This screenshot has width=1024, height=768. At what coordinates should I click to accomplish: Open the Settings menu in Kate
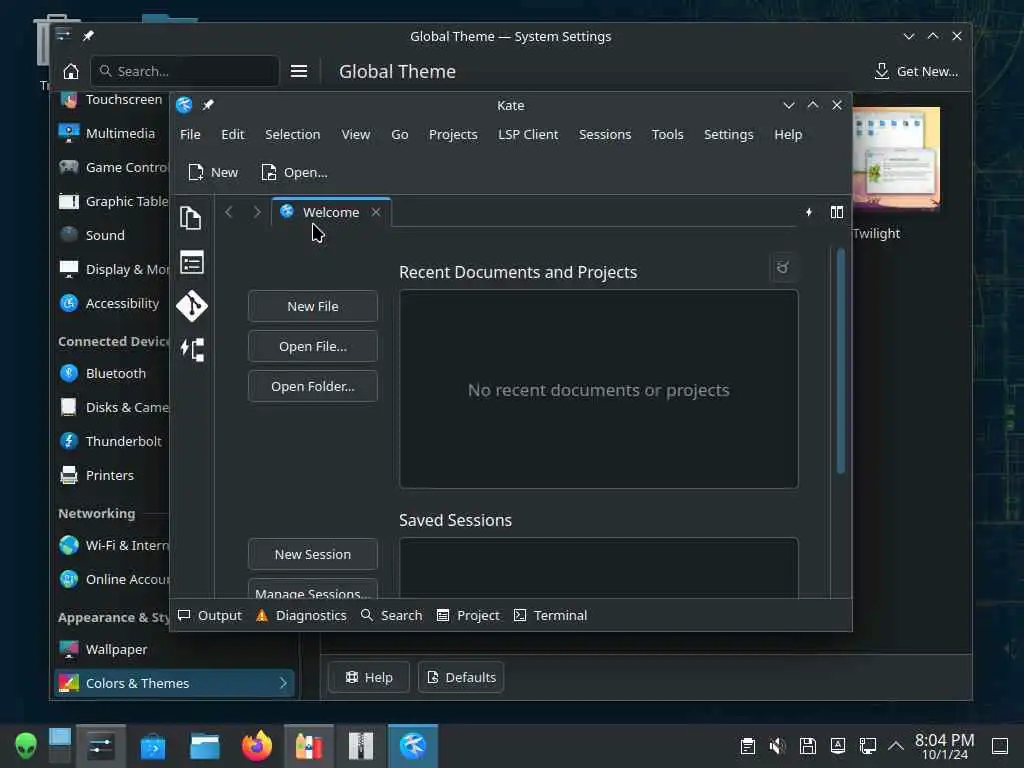click(x=729, y=135)
